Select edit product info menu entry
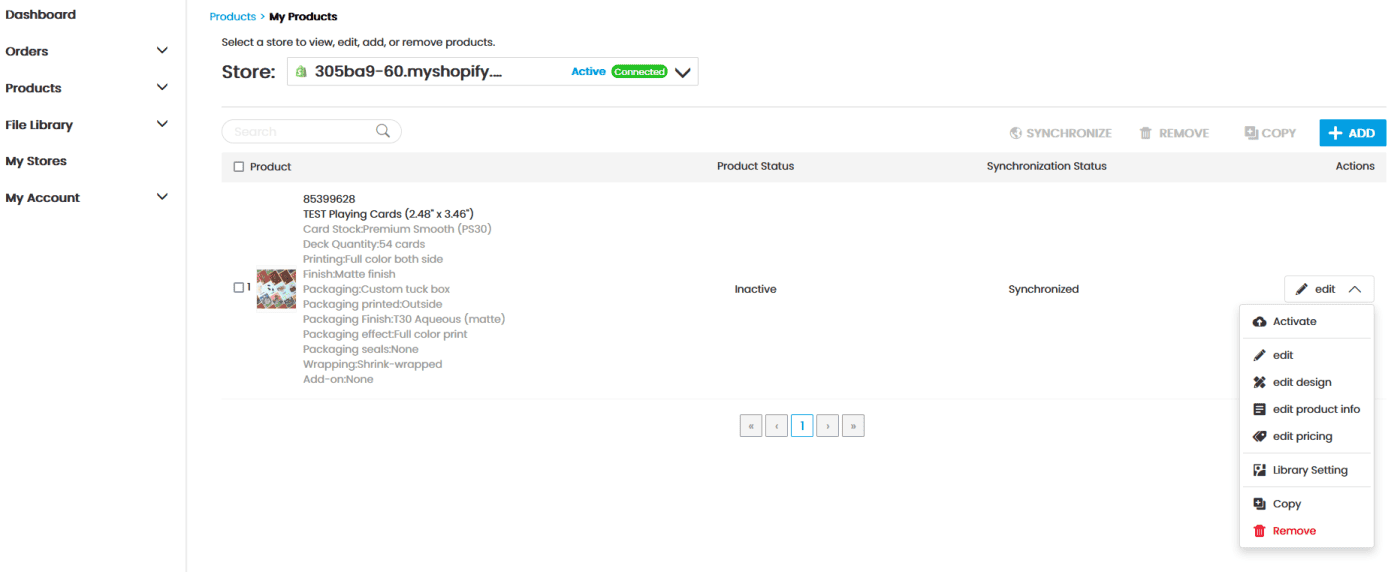This screenshot has width=1400, height=572. click(1315, 409)
